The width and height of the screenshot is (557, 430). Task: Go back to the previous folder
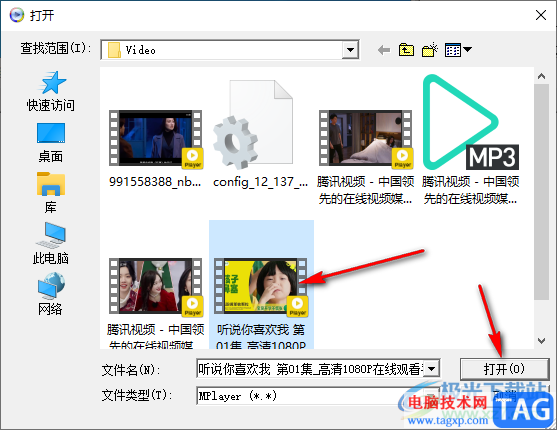pyautogui.click(x=384, y=50)
